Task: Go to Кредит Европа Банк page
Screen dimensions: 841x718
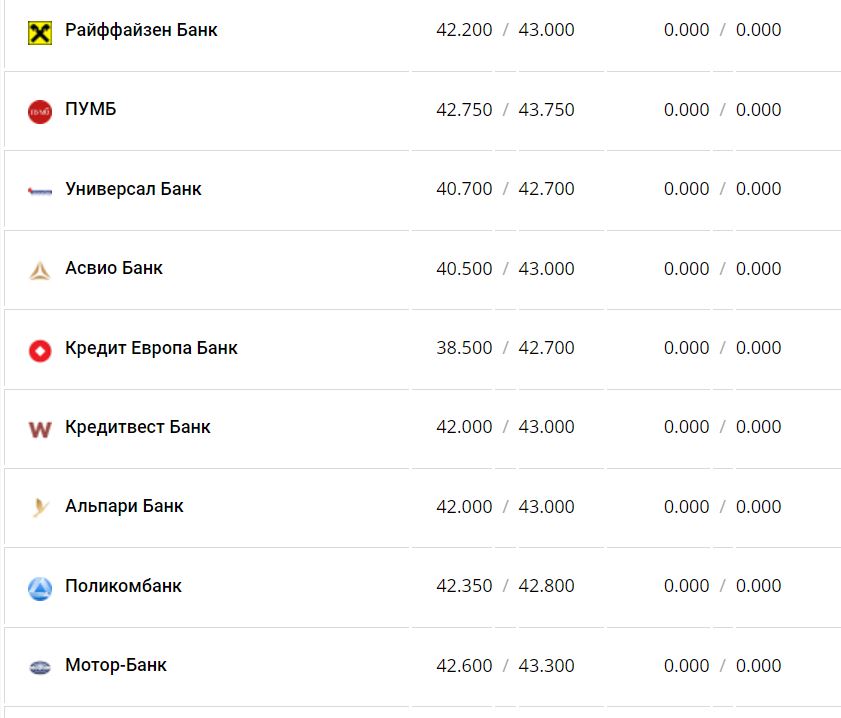Action: (x=151, y=348)
